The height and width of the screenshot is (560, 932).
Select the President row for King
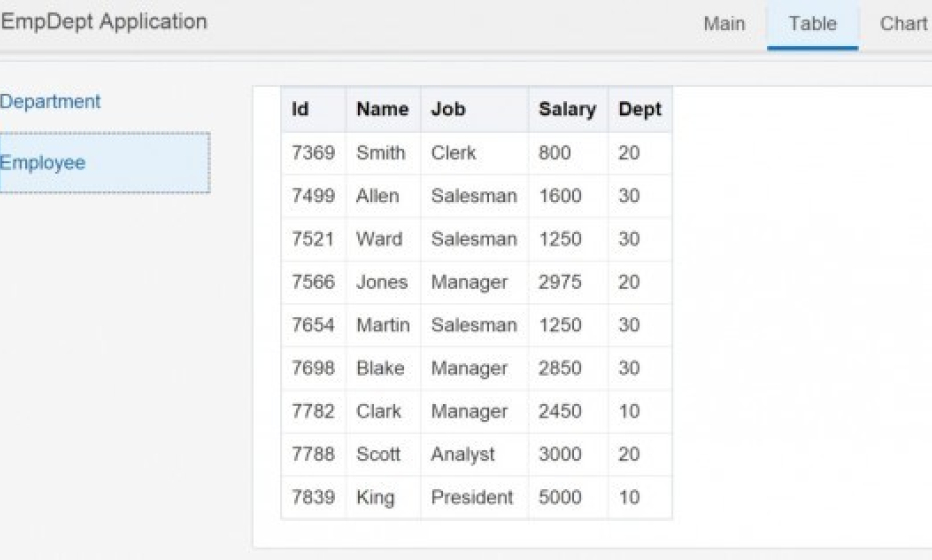click(472, 497)
